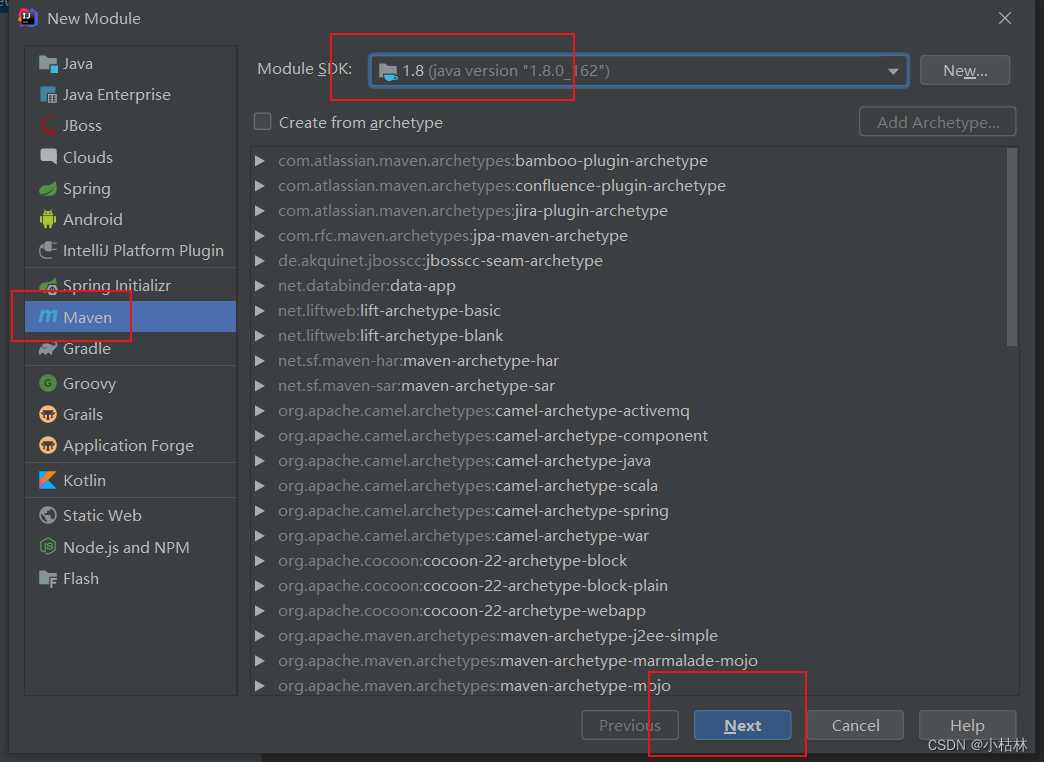Expand the net.databinder data-app node

(260, 286)
